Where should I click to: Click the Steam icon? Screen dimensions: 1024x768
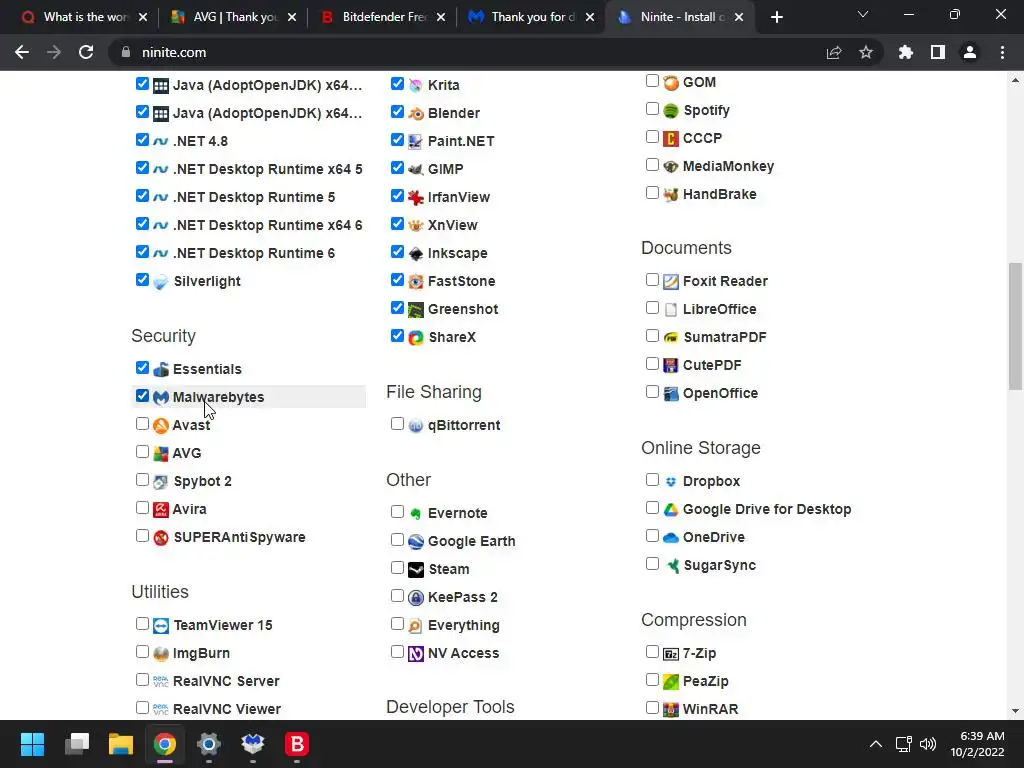coord(416,569)
